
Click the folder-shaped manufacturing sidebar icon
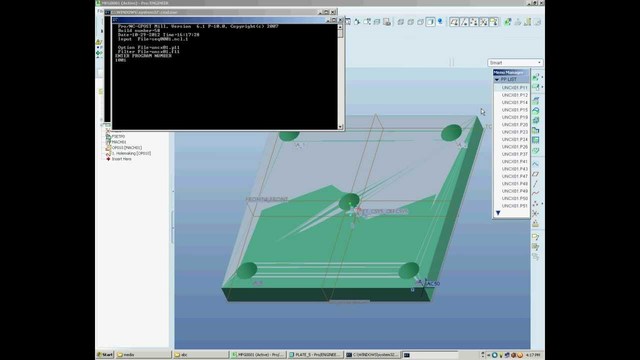[536, 131]
